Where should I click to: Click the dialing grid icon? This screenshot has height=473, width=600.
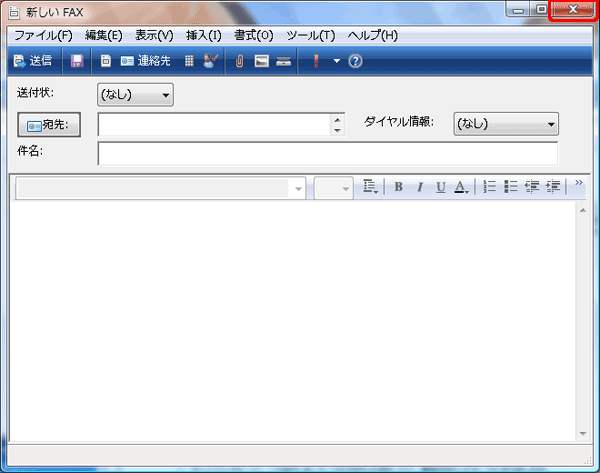(x=189, y=61)
